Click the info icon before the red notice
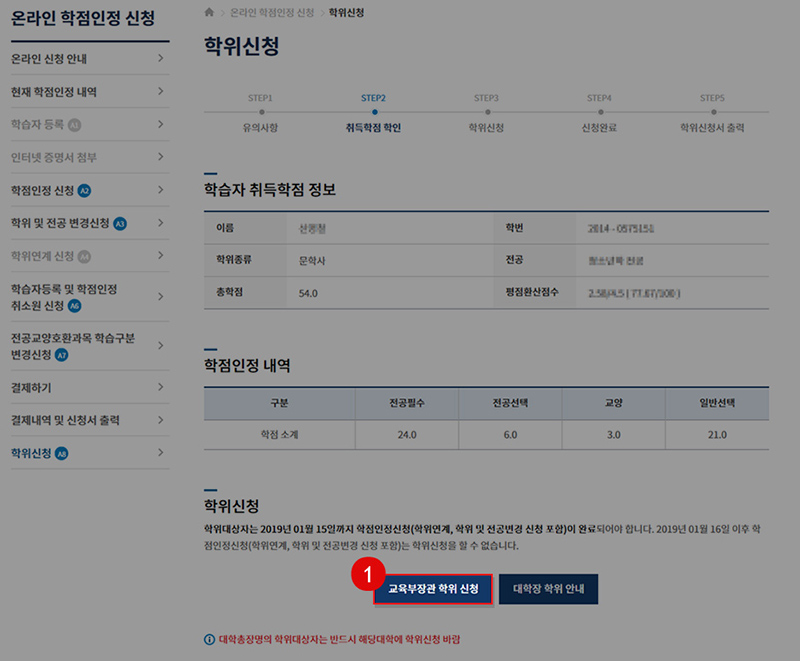Screen dimensions: 800x661 coord(209,639)
